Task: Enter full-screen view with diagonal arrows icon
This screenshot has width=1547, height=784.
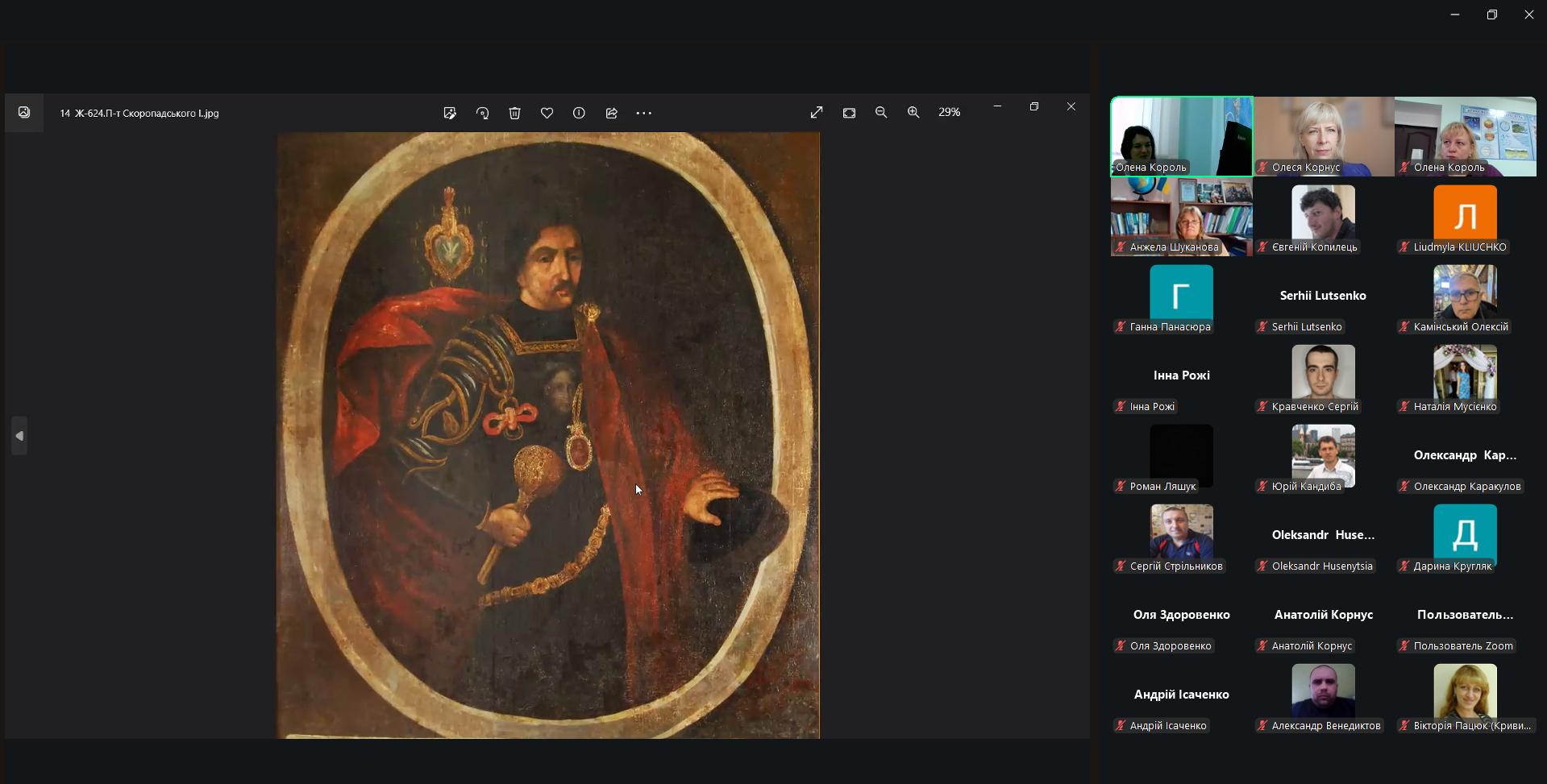Action: point(817,113)
